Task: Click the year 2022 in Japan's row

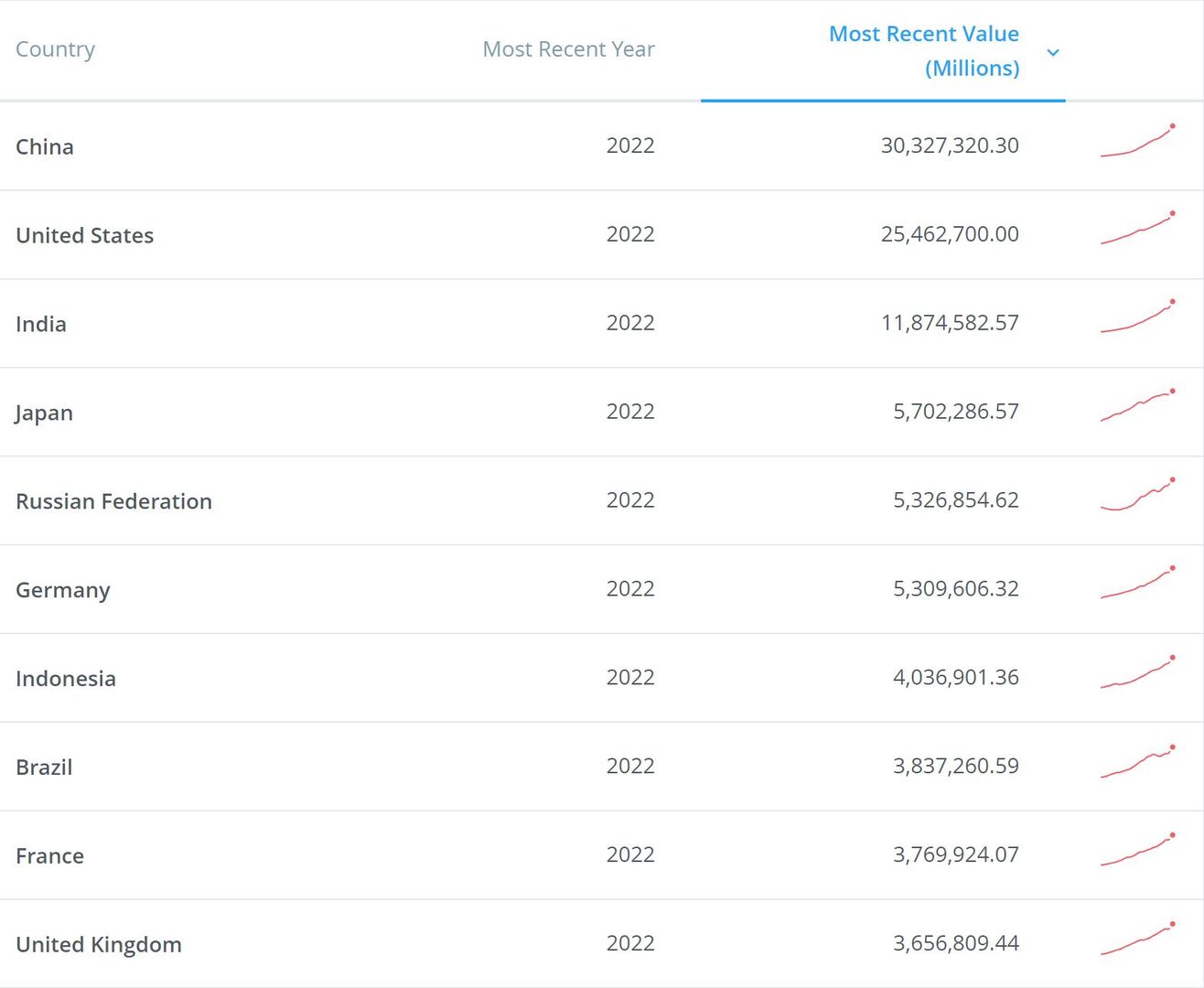Action: [630, 412]
